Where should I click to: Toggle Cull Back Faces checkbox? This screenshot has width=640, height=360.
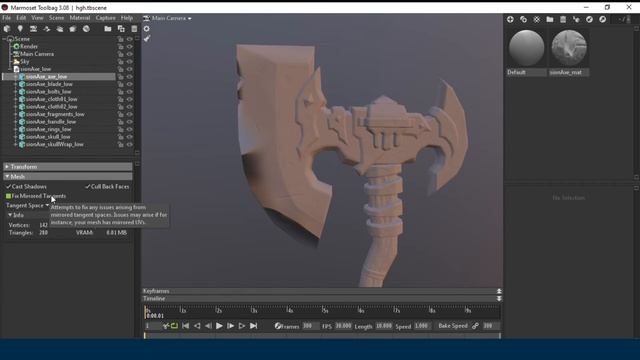[x=88, y=187]
